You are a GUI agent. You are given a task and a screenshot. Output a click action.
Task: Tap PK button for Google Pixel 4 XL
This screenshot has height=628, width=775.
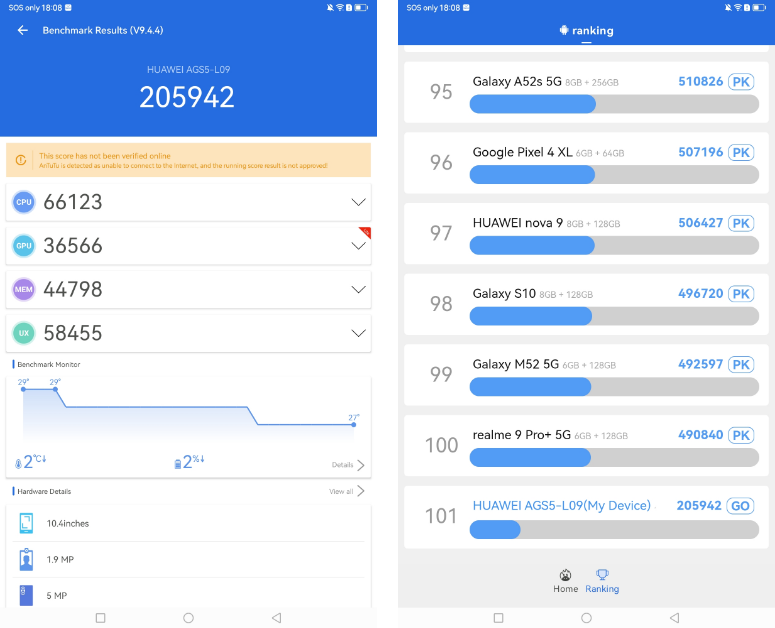click(741, 152)
